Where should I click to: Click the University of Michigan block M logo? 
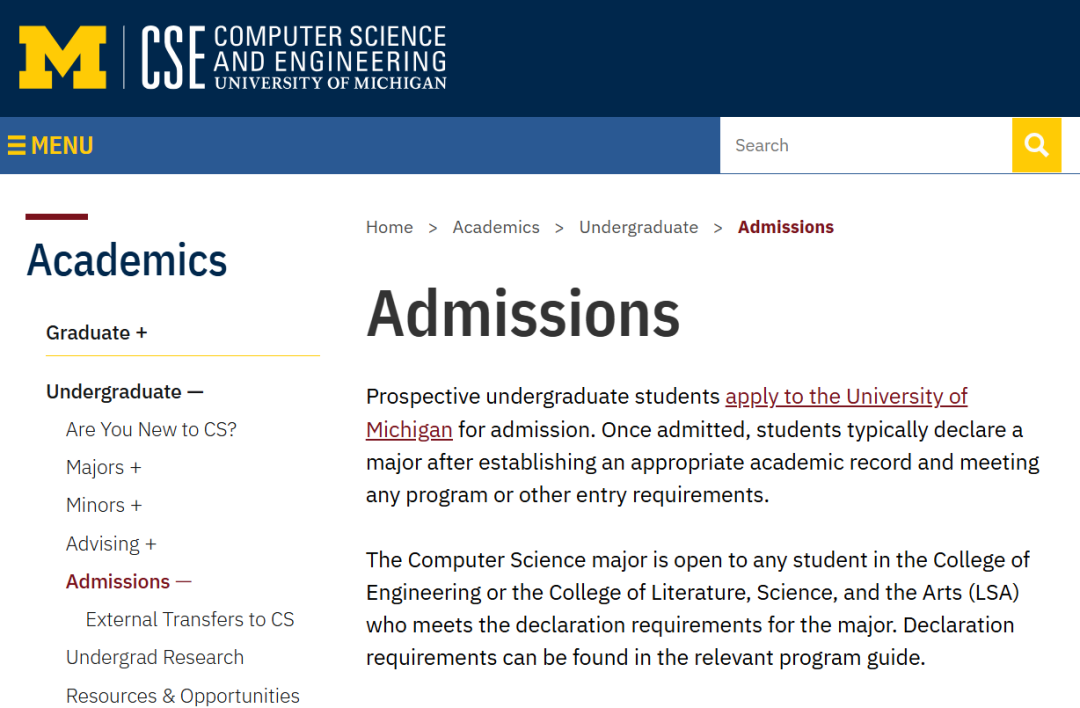63,58
